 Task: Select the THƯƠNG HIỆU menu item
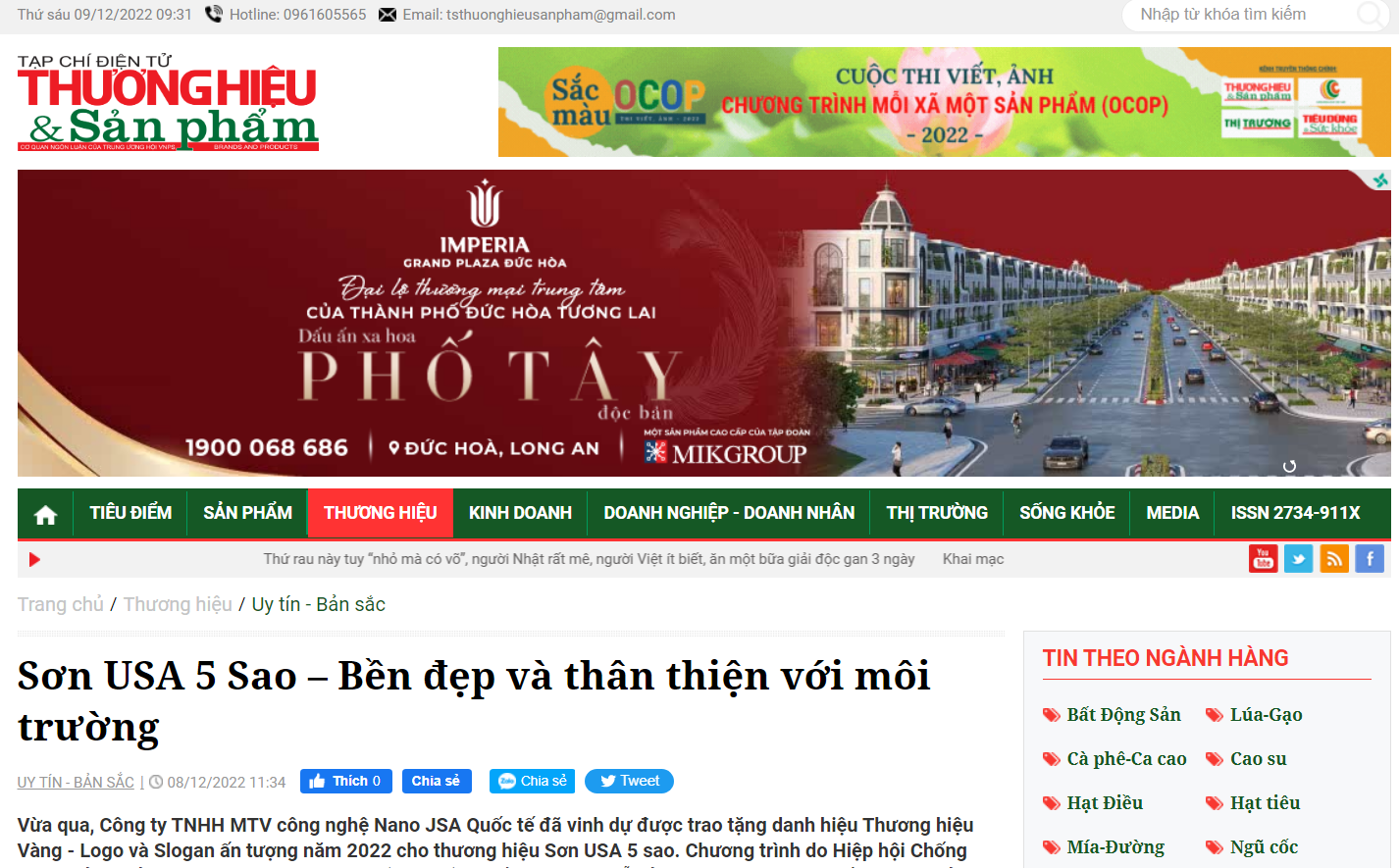coord(381,513)
